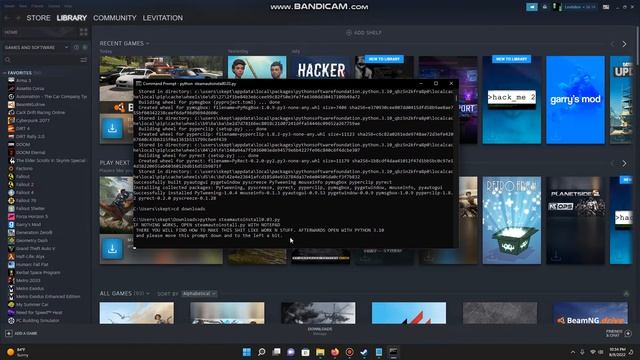
Task: Click the Steam back navigation arrow
Action: pos(7,18)
